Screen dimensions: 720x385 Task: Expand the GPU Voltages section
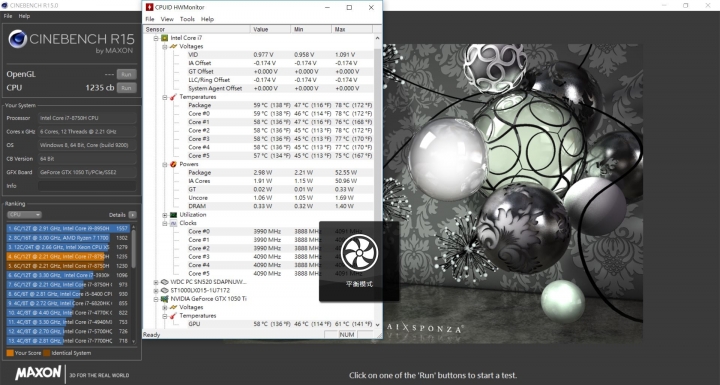[165, 307]
